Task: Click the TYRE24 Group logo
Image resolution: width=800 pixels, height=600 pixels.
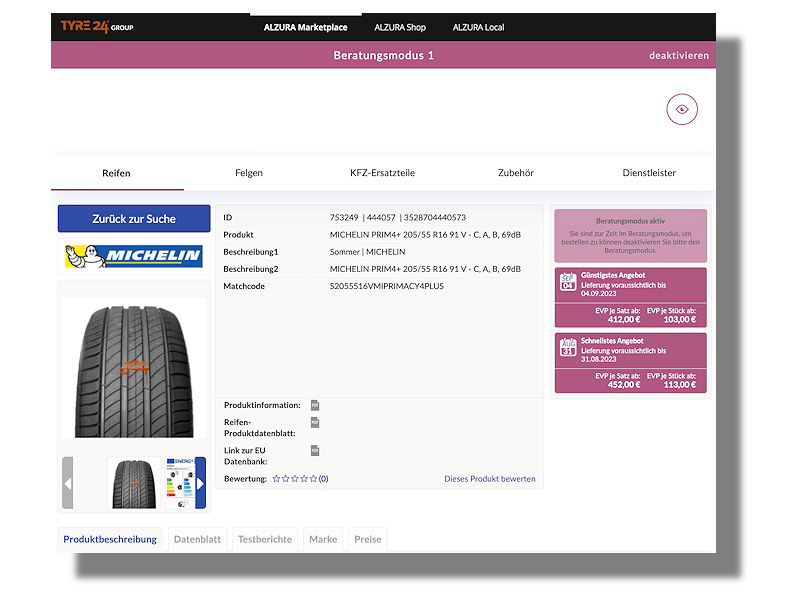Action: click(x=97, y=27)
